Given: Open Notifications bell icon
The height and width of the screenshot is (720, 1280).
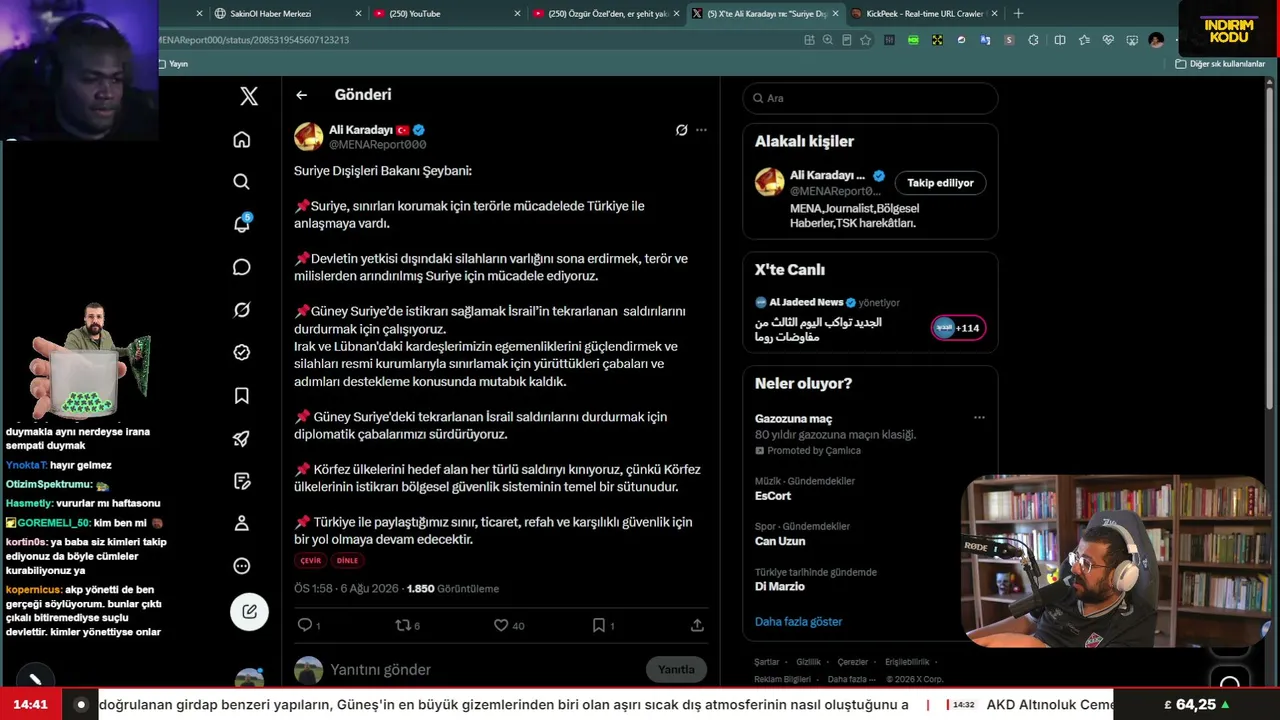Looking at the screenshot, I should [x=242, y=224].
